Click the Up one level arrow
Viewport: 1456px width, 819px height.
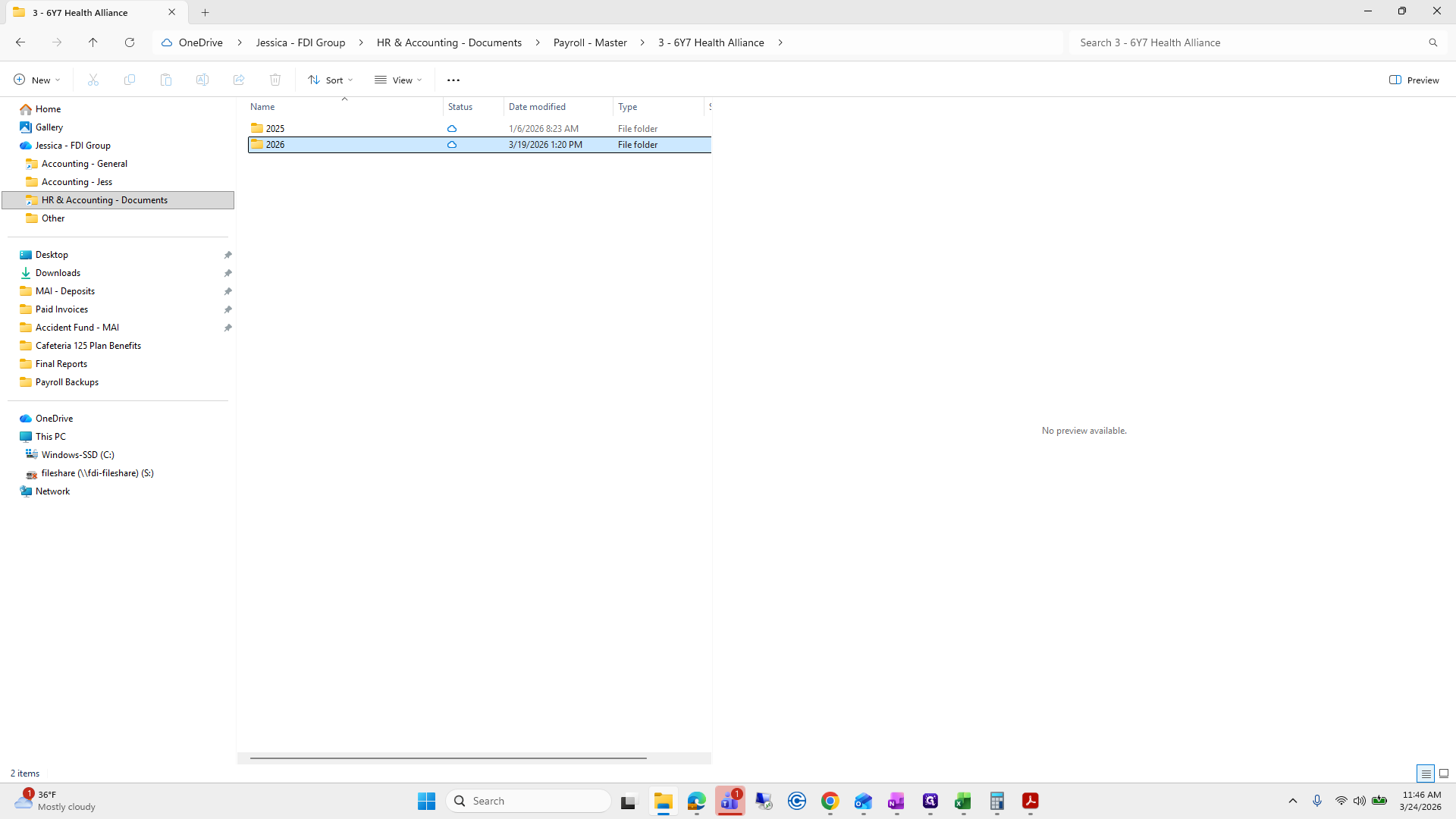click(x=93, y=42)
